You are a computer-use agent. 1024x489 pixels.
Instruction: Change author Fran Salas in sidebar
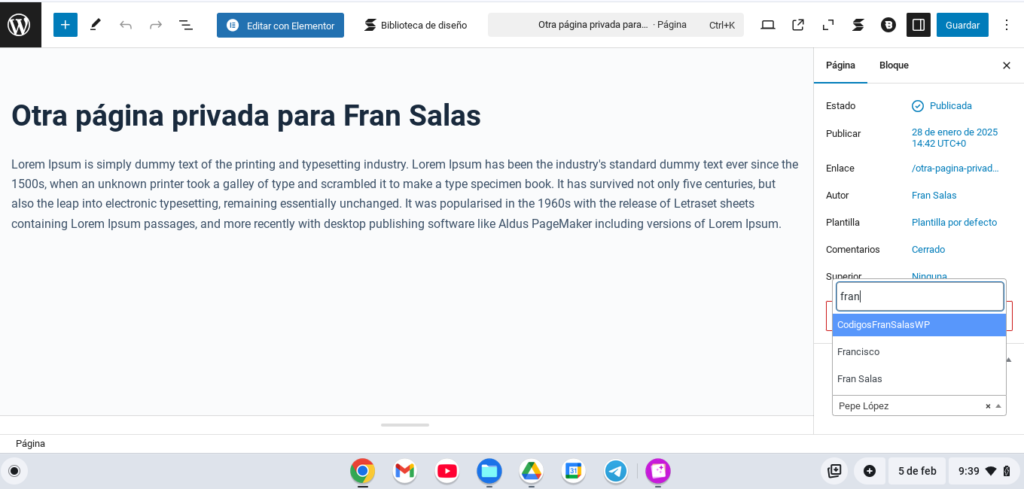tap(933, 195)
